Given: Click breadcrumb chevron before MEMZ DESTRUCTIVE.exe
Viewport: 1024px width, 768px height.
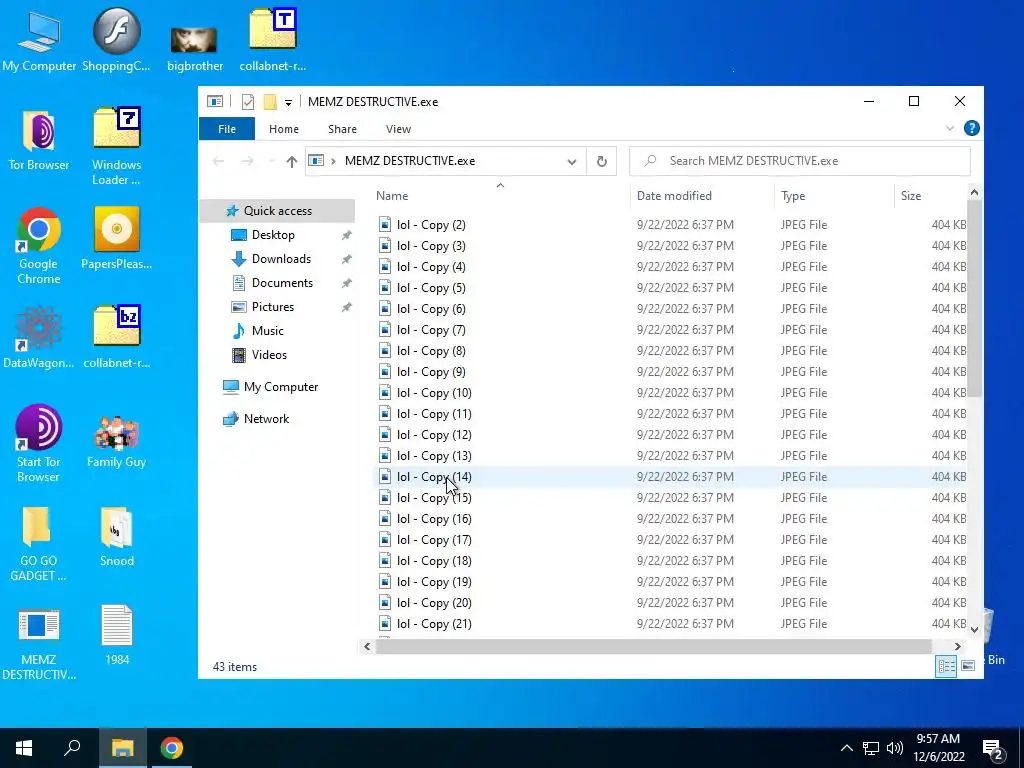Looking at the screenshot, I should (333, 161).
